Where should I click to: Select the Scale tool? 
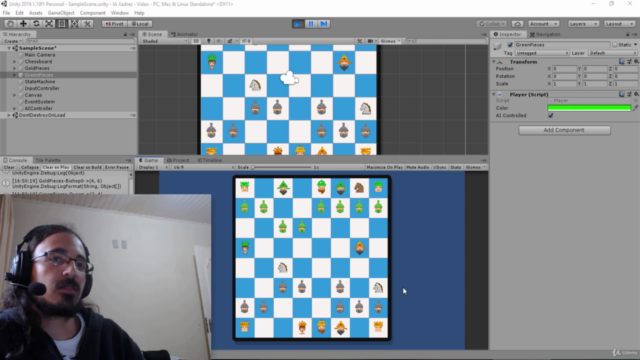49,24
